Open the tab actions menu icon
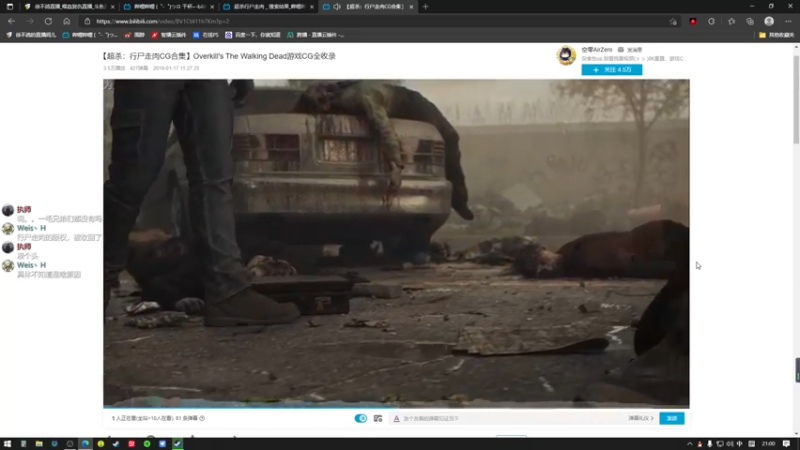The height and width of the screenshot is (450, 800). 10,7
